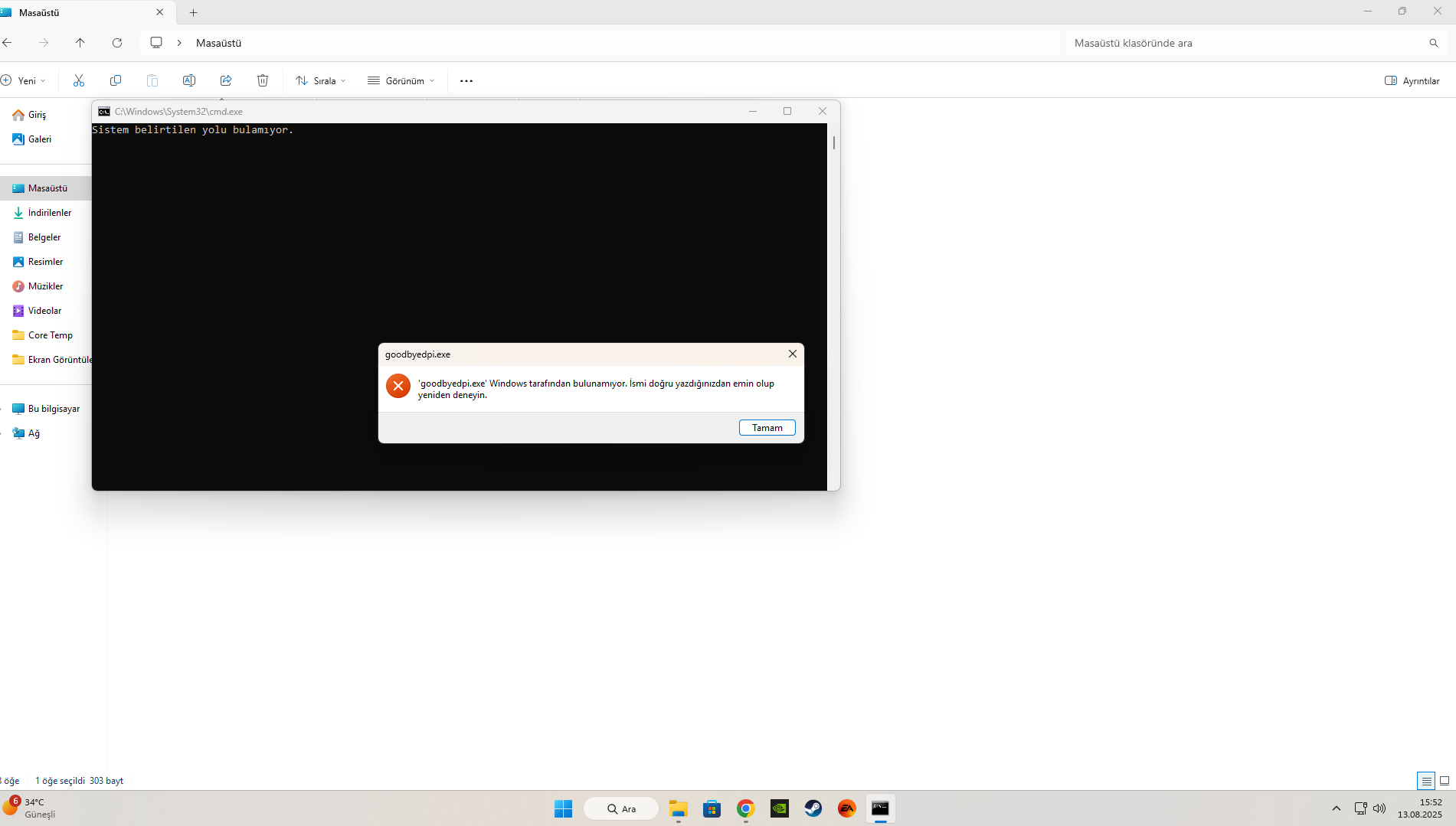Open File Explorer from the taskbar
Screen dimensions: 1456x826
[679, 808]
